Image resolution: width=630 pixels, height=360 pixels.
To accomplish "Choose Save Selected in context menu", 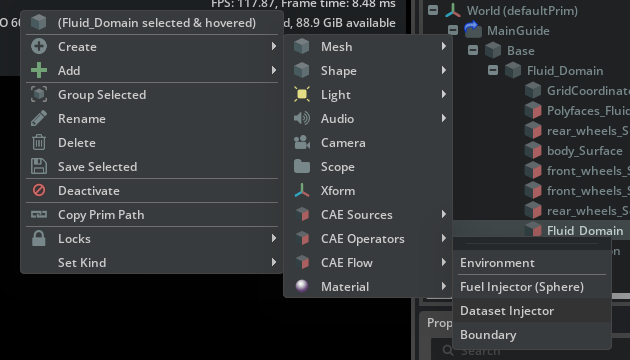I will coord(152,167).
